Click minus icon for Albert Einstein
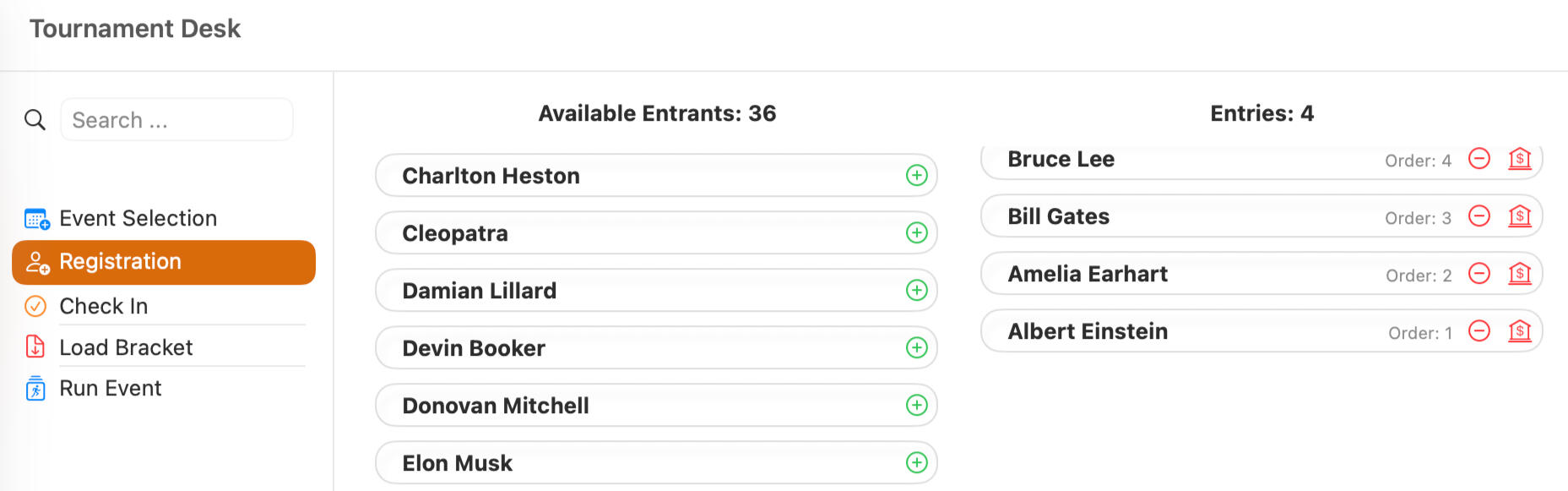 1479,331
